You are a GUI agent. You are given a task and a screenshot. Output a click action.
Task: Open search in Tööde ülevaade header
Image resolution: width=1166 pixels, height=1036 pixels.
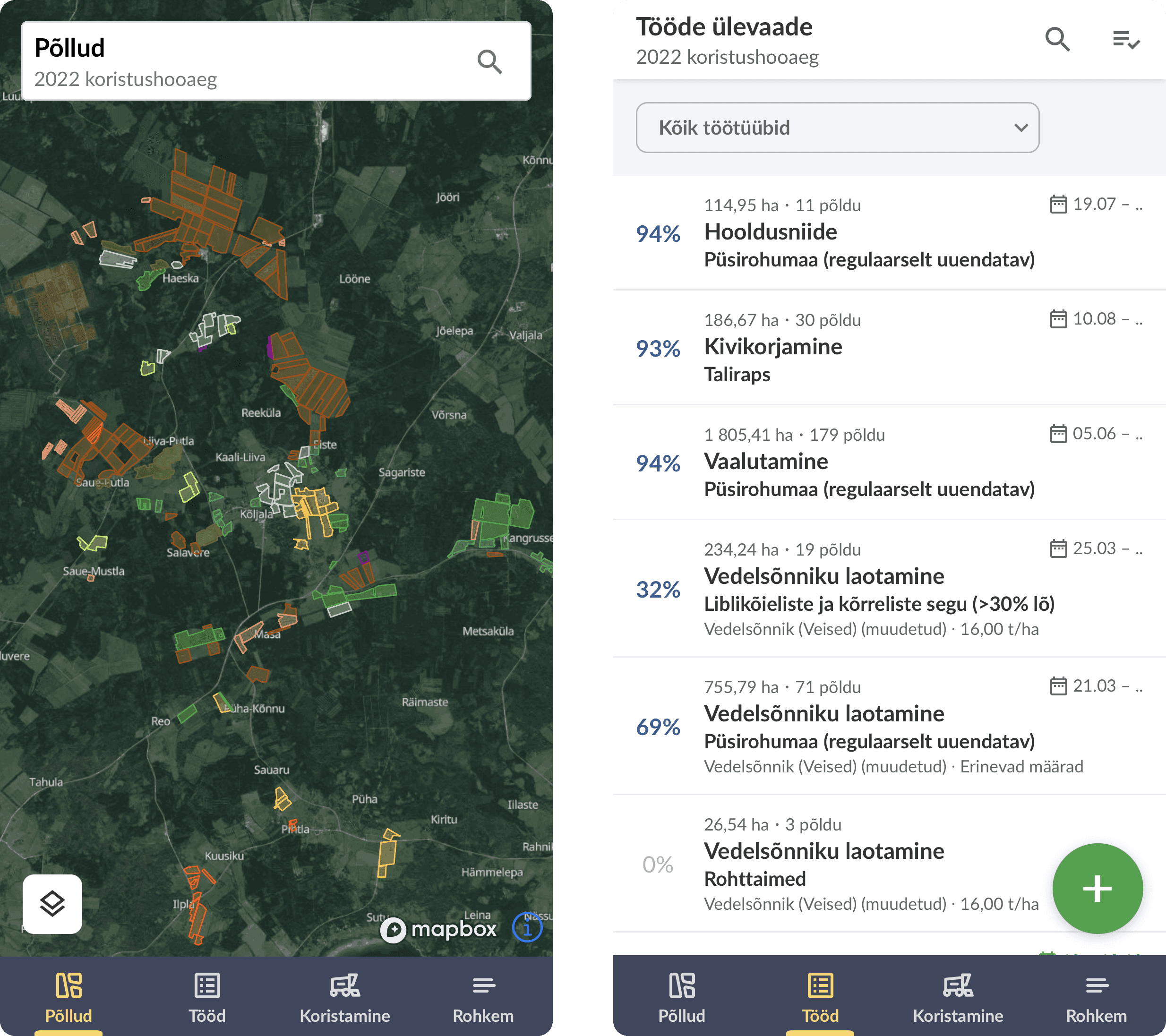1057,39
